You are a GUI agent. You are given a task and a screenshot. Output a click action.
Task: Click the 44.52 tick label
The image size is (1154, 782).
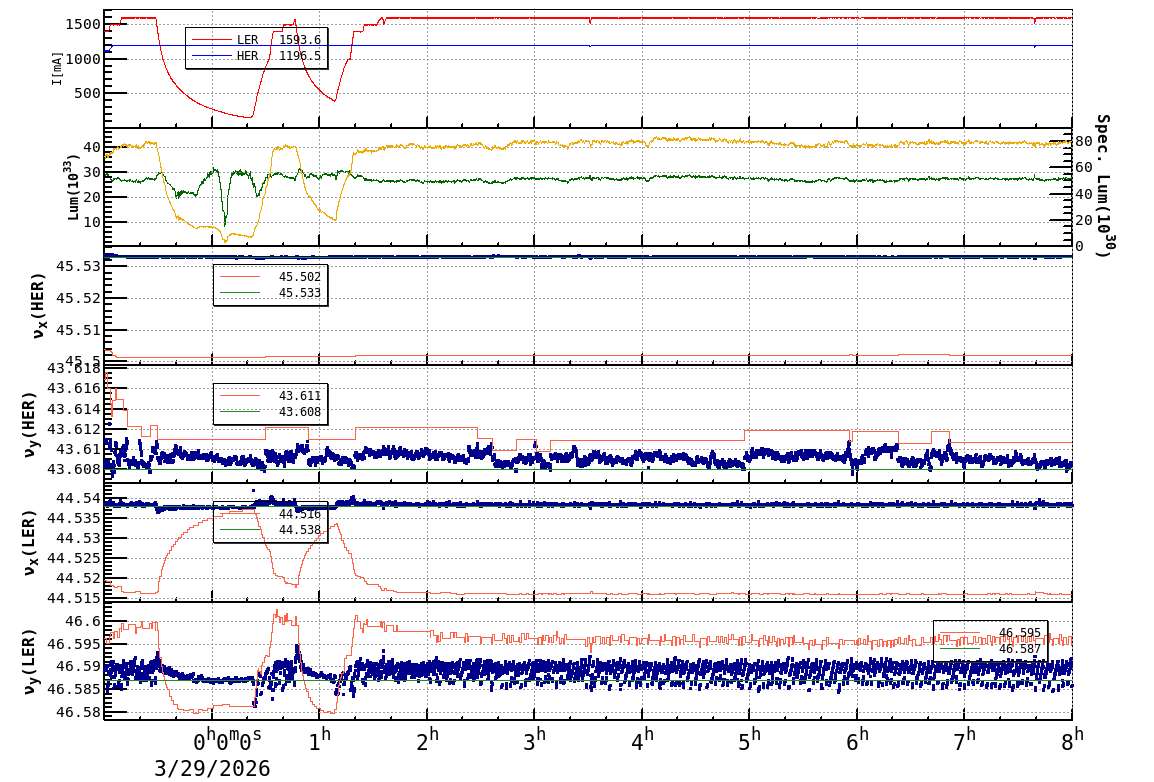coord(78,578)
